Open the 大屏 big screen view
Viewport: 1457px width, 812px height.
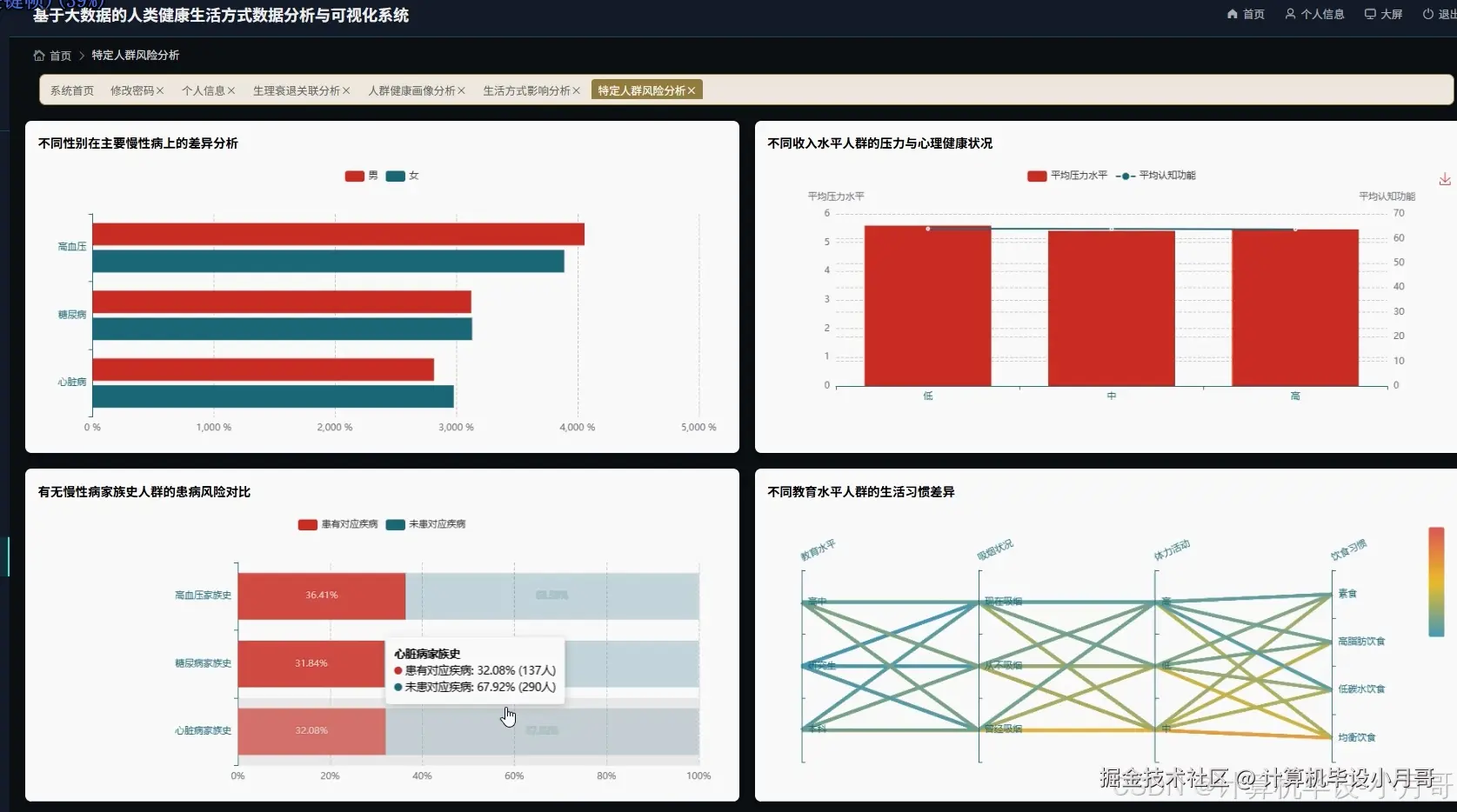1383,14
